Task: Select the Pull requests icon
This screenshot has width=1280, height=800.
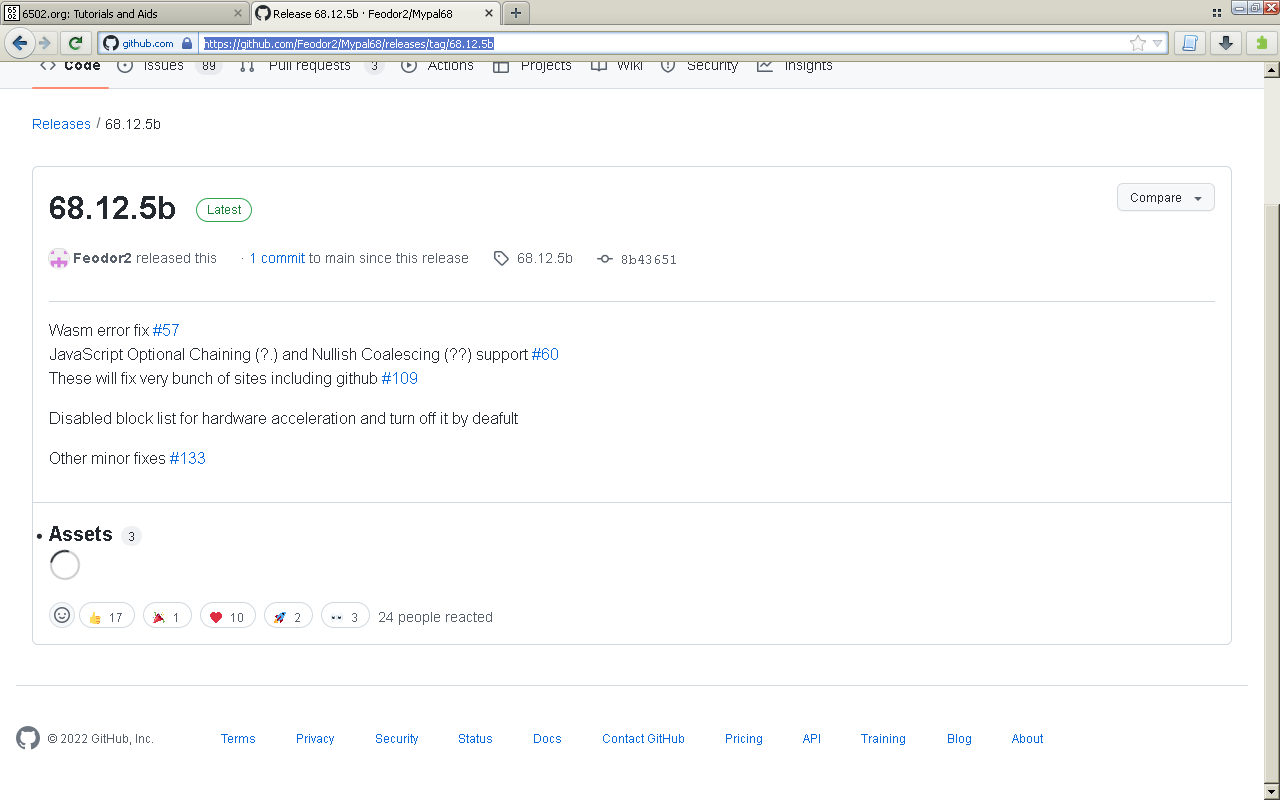Action: point(247,64)
